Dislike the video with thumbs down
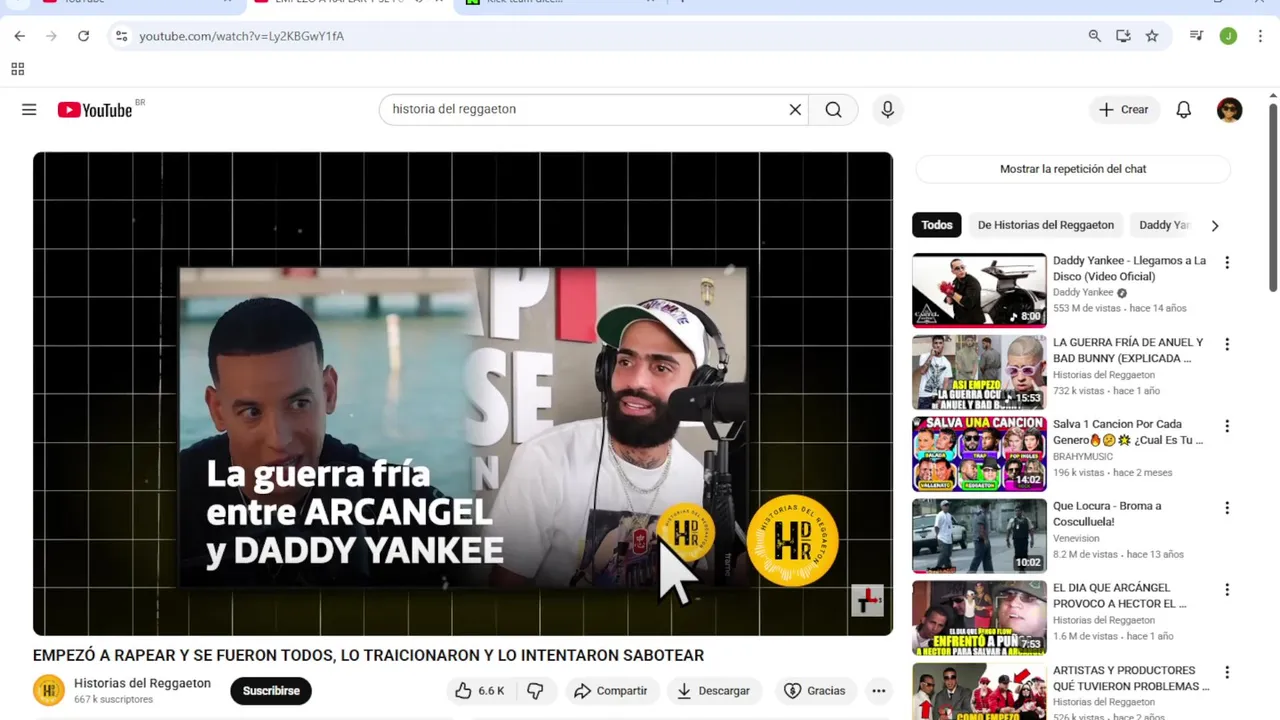The width and height of the screenshot is (1280, 720). click(535, 691)
